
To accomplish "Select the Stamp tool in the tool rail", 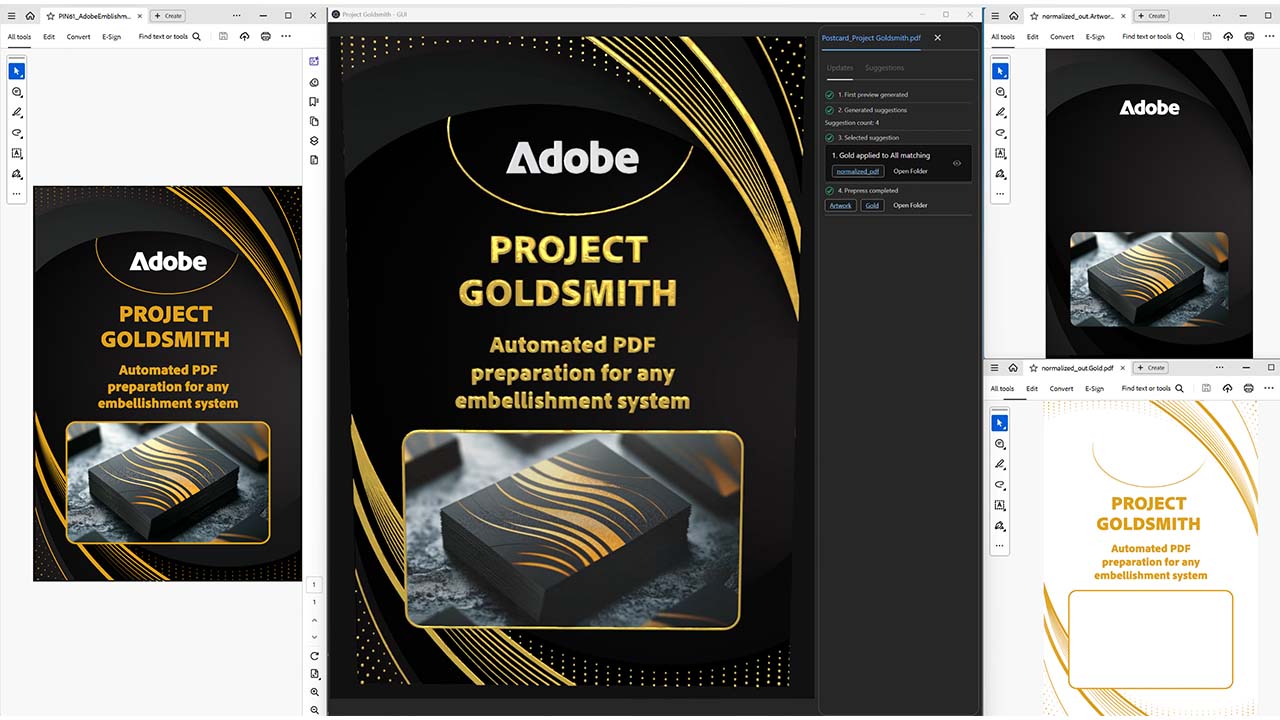I will 16,174.
